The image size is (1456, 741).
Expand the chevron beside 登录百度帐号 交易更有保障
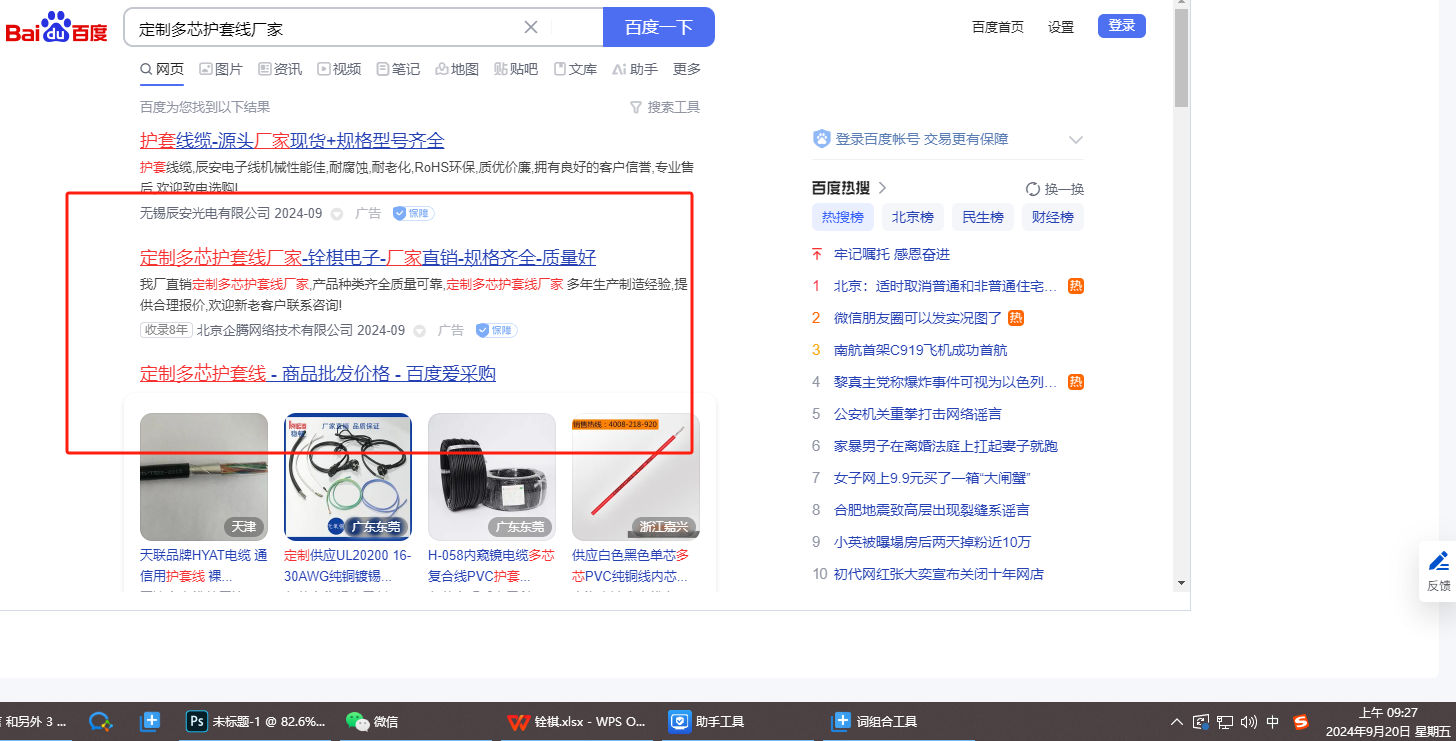(x=1076, y=139)
